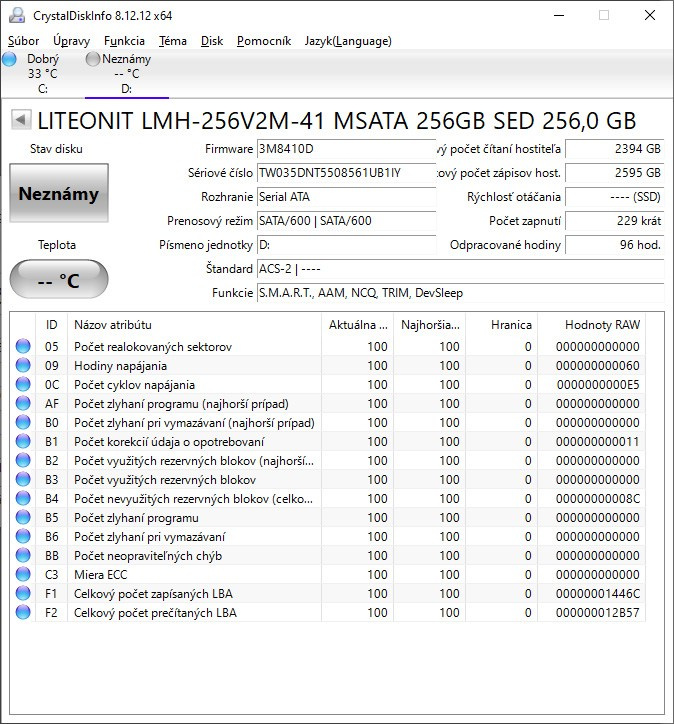Open the Súbor menu
The image size is (674, 724).
pos(23,41)
